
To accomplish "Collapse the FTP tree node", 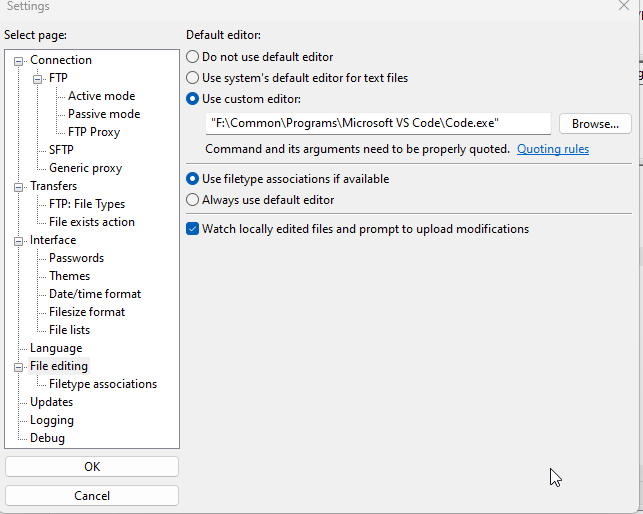I will [x=37, y=79].
